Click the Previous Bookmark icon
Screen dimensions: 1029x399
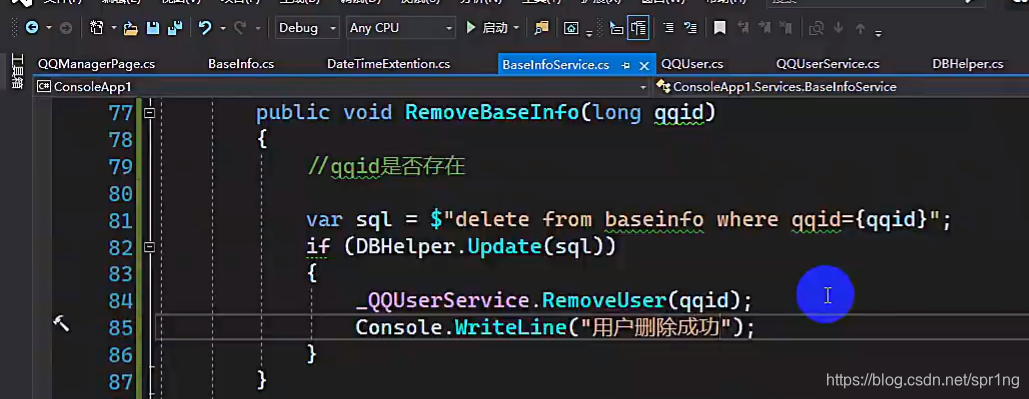coord(743,28)
